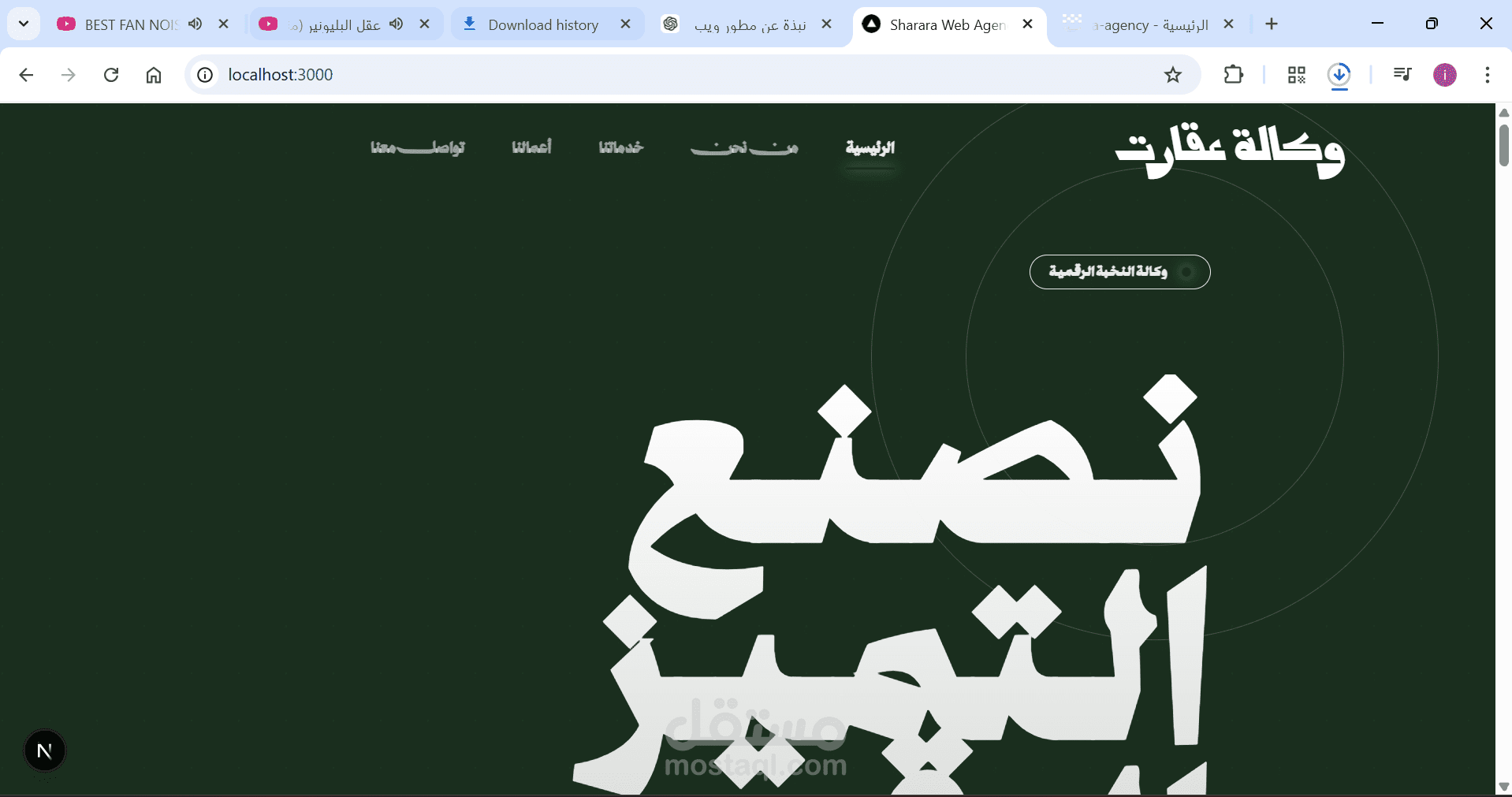Switch to the Download history tab
This screenshot has width=1512, height=797.
coord(544,24)
